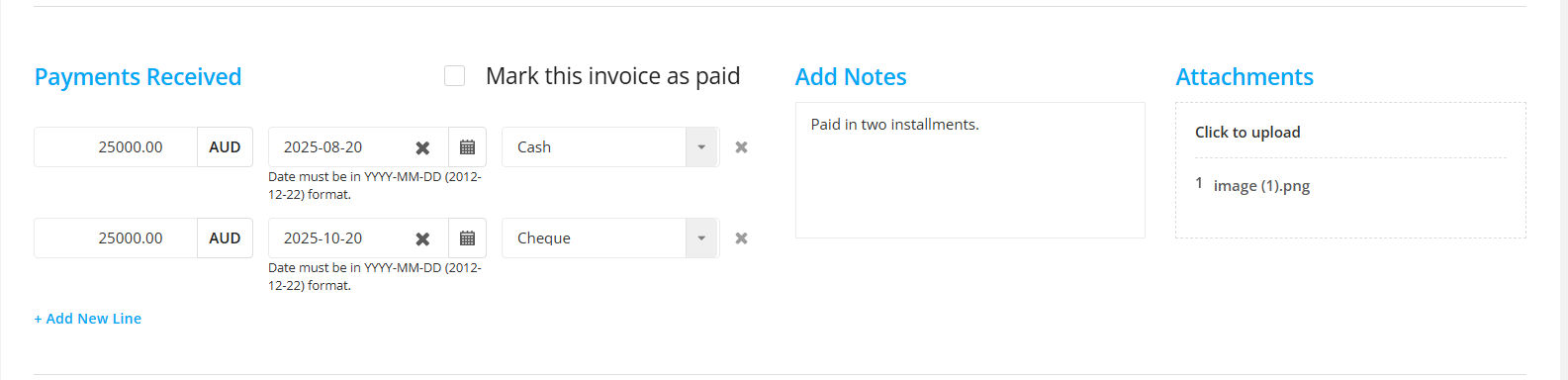Screen dimensions: 1568x380
Task: Open calendar picker for second payment date
Action: click(x=467, y=238)
